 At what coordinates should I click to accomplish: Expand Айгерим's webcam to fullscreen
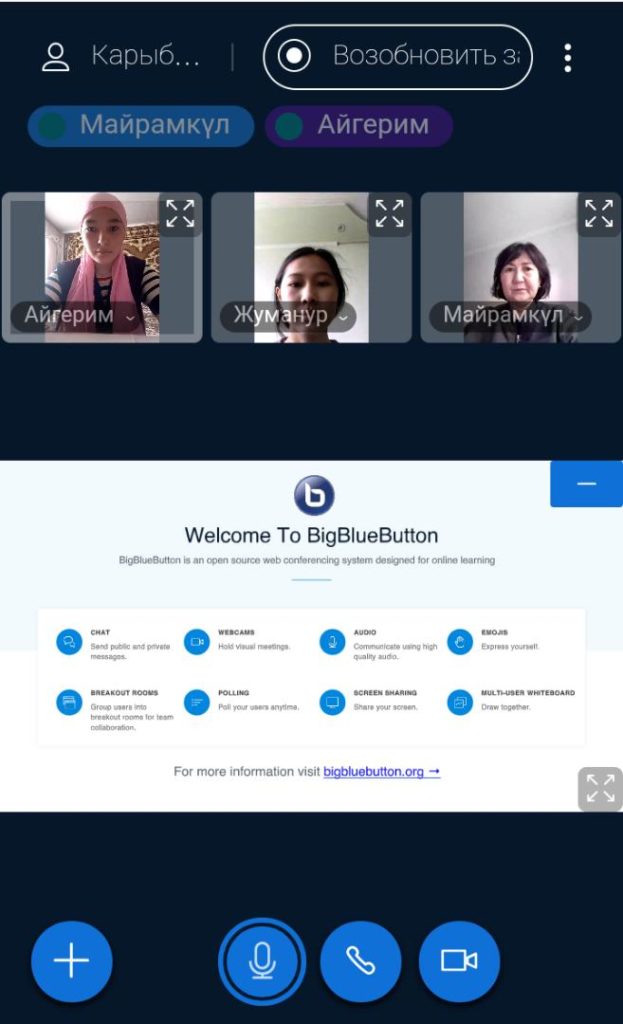(180, 214)
